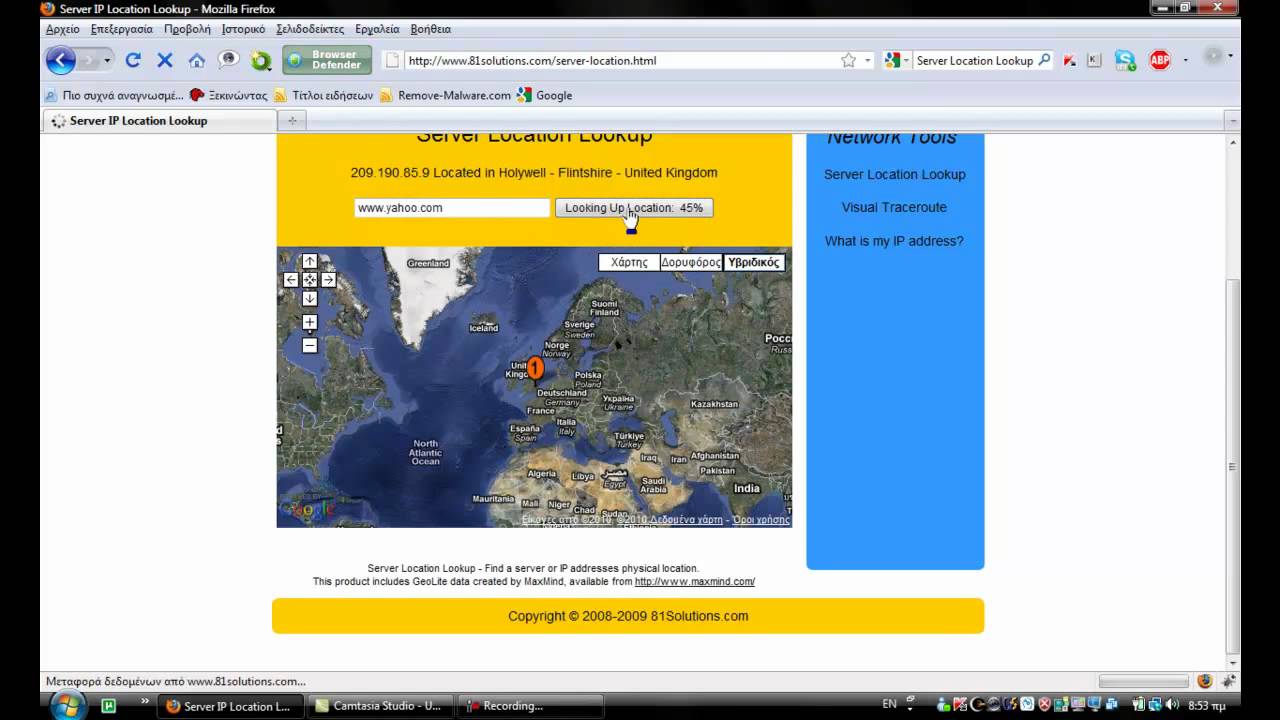Open What is my IP address link
Viewport: 1280px width, 720px height.
(x=894, y=241)
